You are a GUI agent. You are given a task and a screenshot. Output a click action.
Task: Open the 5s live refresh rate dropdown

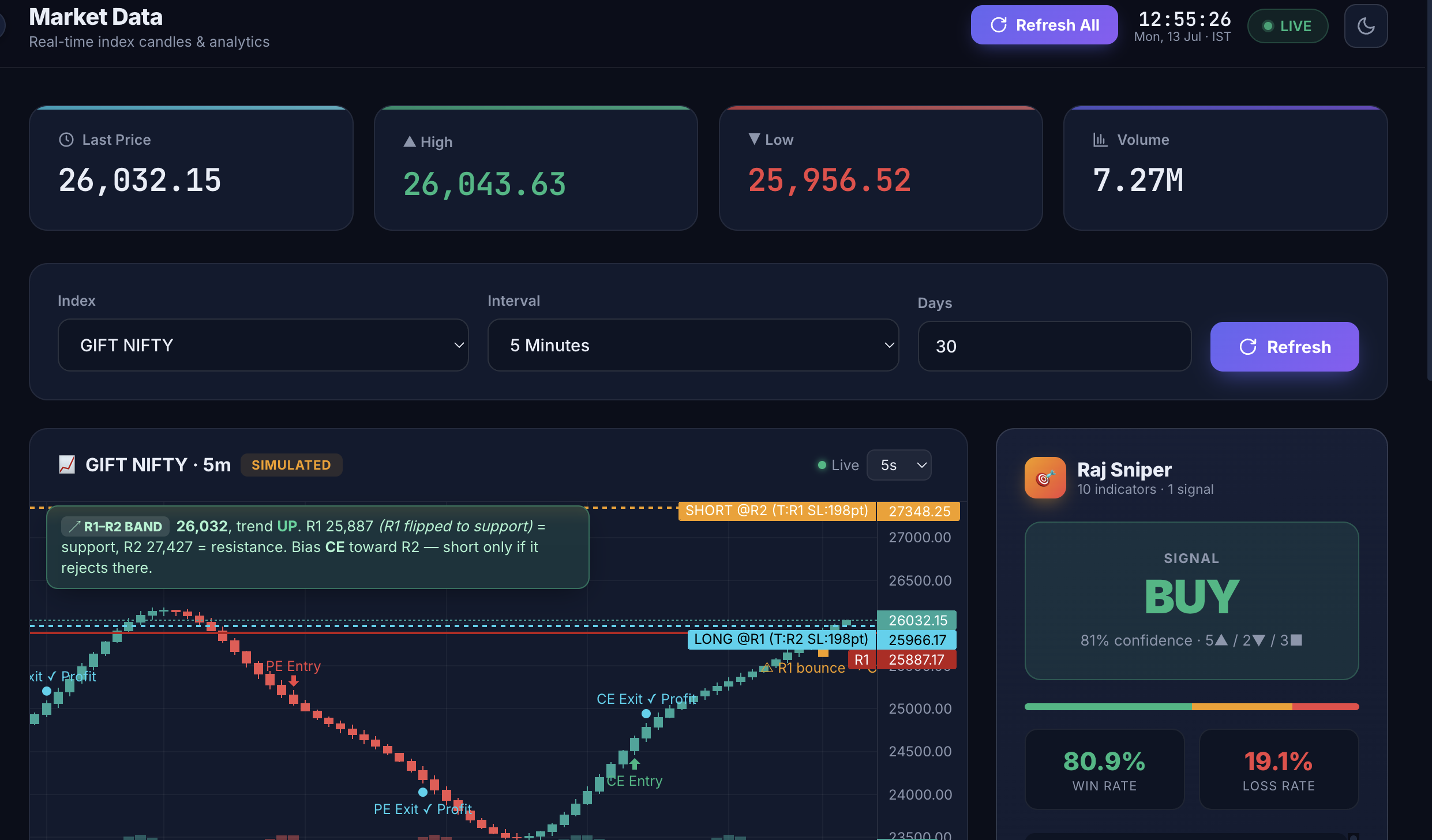tap(899, 465)
